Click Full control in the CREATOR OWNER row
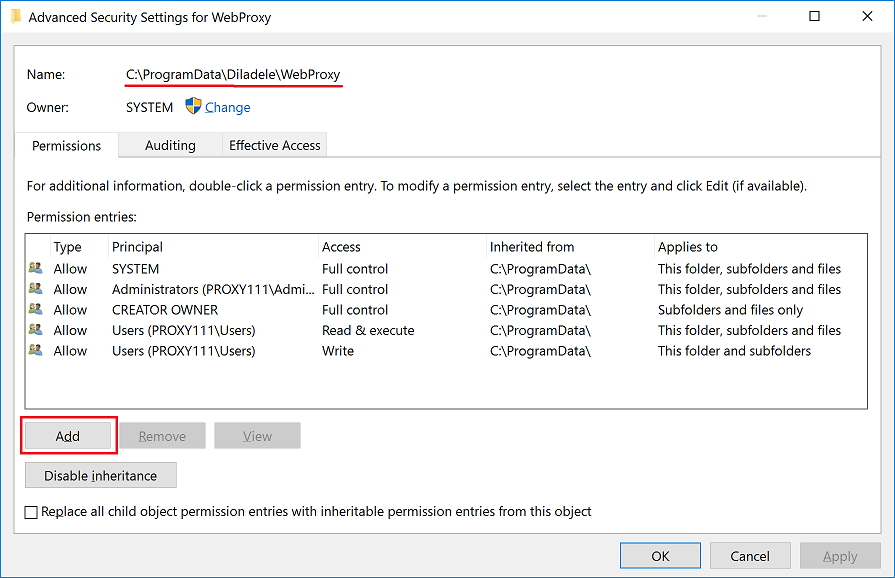The image size is (895, 578). coord(354,310)
